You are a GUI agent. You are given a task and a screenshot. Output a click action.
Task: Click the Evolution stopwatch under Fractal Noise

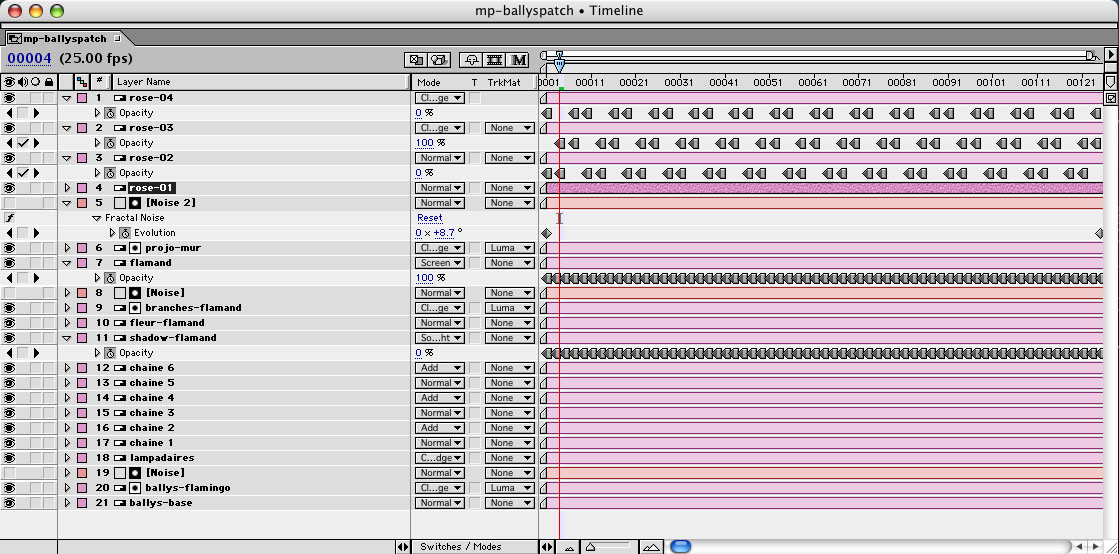click(x=125, y=233)
